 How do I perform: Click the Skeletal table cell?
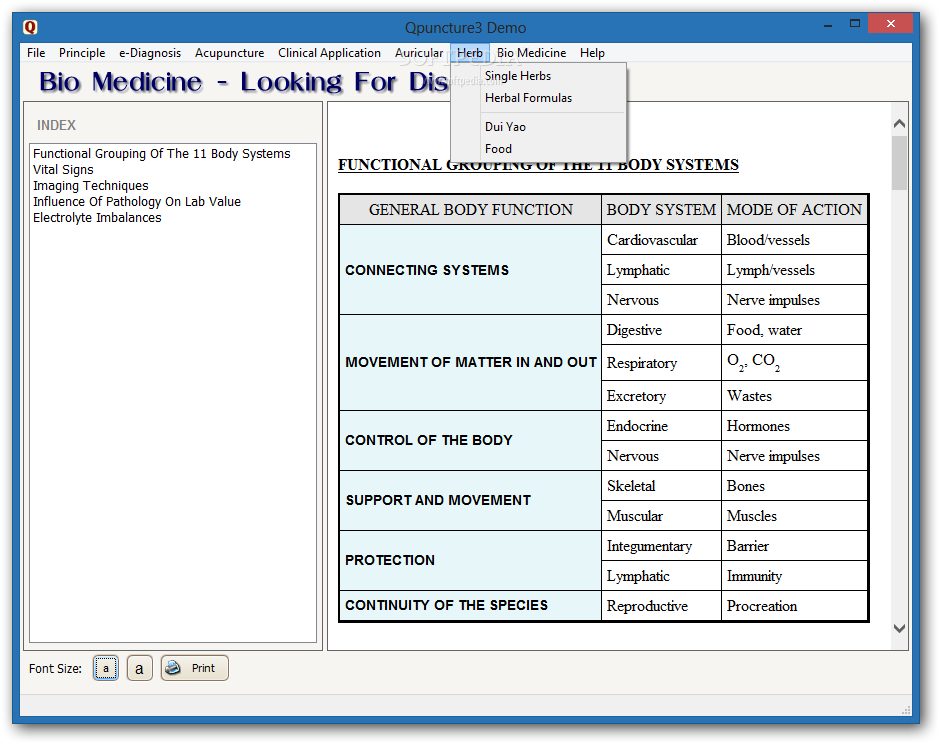[x=661, y=486]
